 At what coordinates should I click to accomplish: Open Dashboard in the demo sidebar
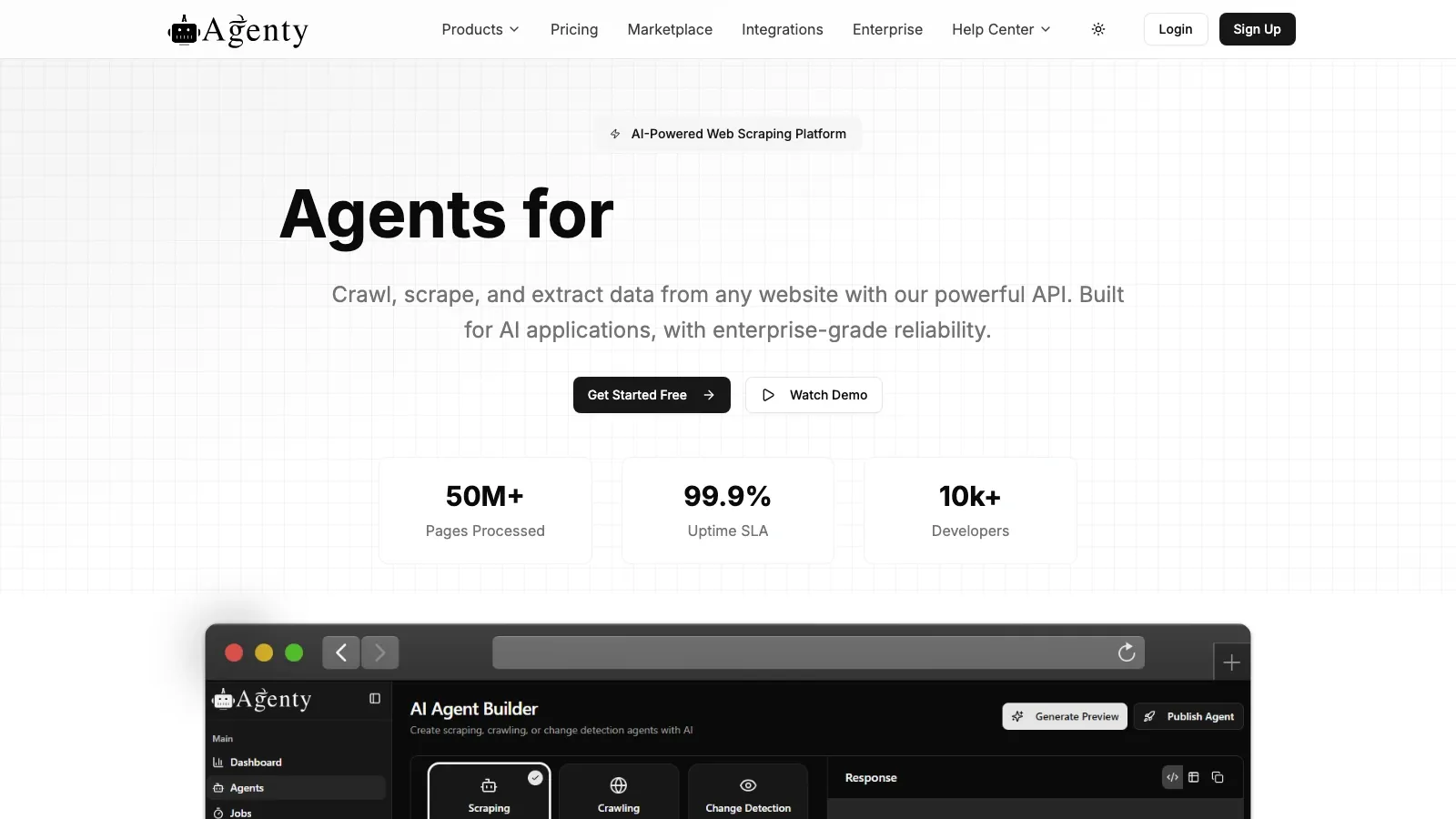click(x=298, y=763)
